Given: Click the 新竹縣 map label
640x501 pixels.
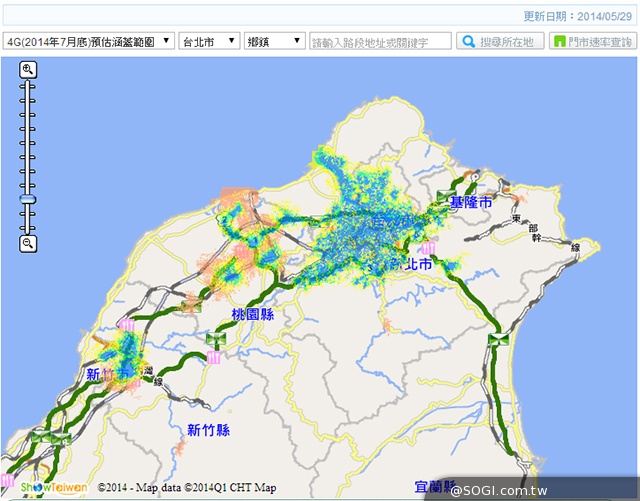Looking at the screenshot, I should point(208,429).
